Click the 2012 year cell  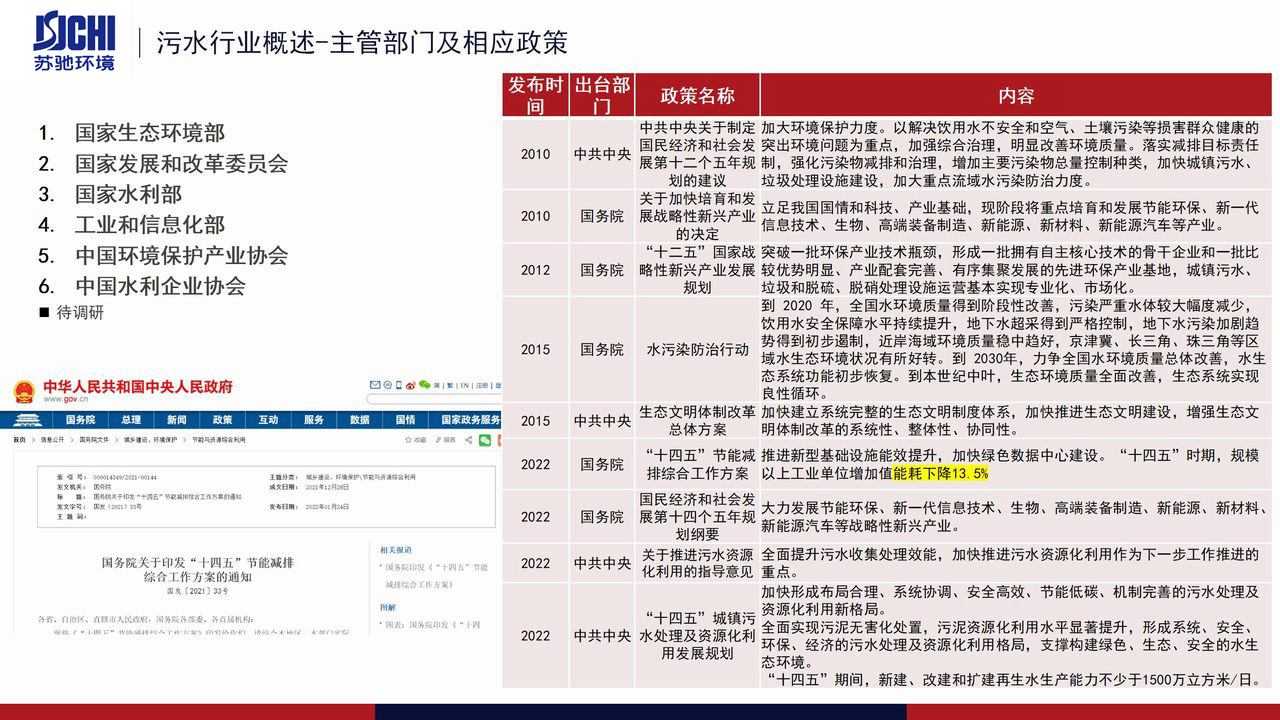tap(535, 270)
